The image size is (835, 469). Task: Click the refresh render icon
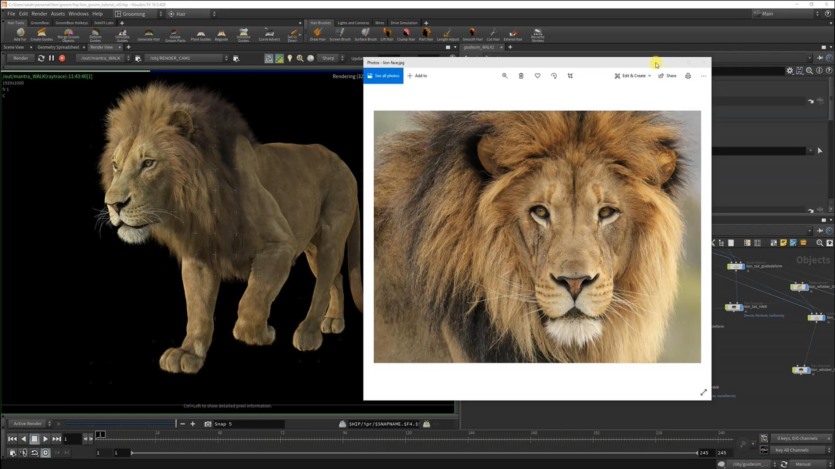[41, 58]
